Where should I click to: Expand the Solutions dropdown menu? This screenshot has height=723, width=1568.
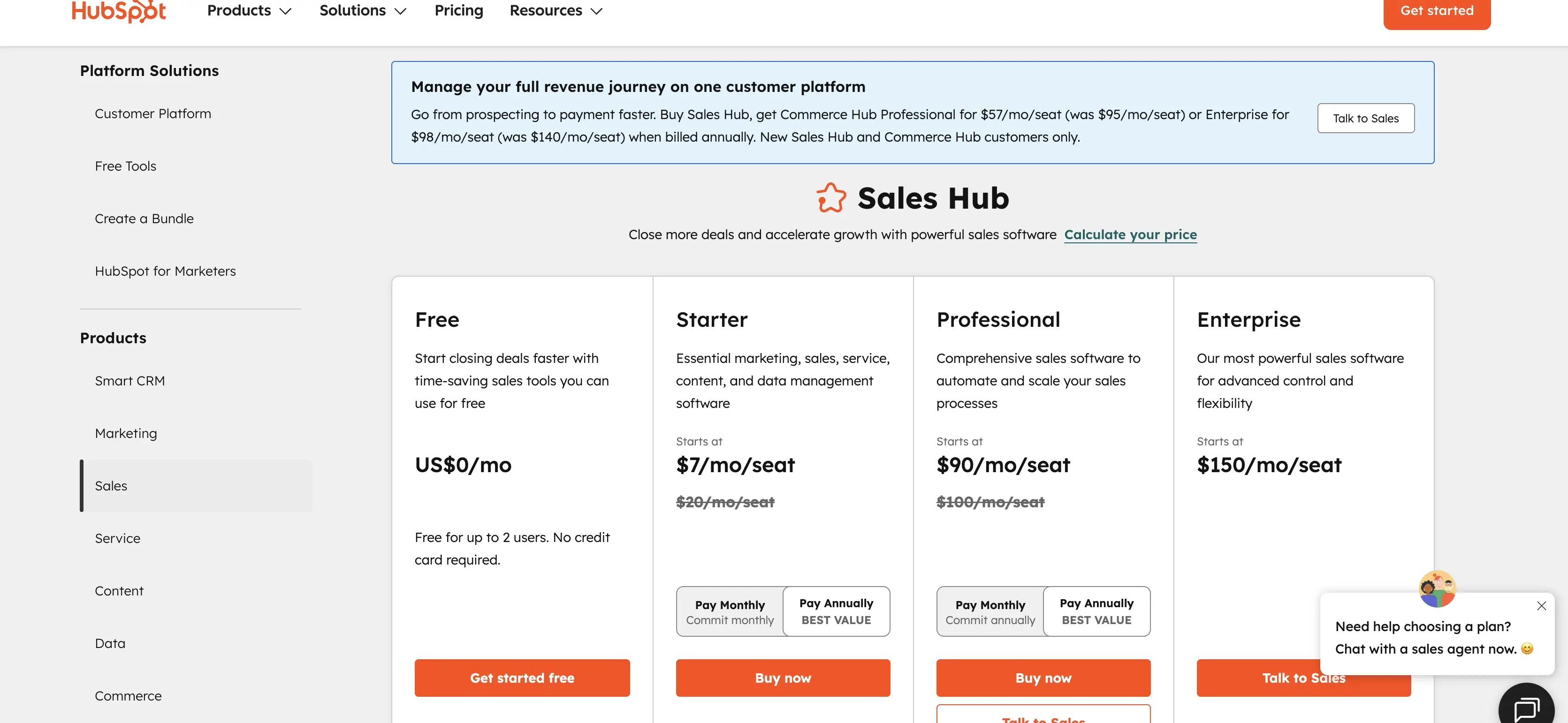363,11
